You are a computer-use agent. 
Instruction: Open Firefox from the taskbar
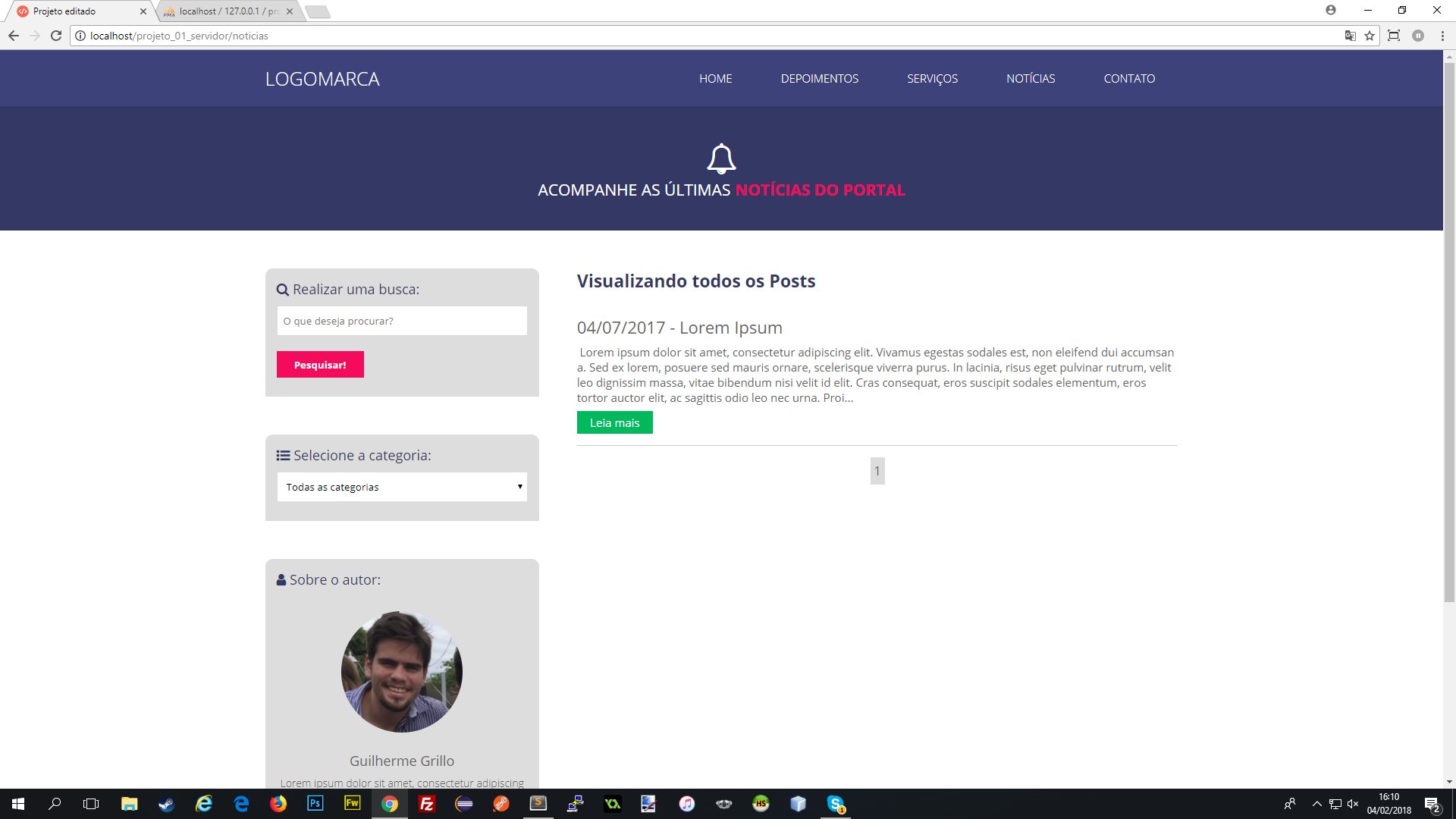[x=278, y=804]
